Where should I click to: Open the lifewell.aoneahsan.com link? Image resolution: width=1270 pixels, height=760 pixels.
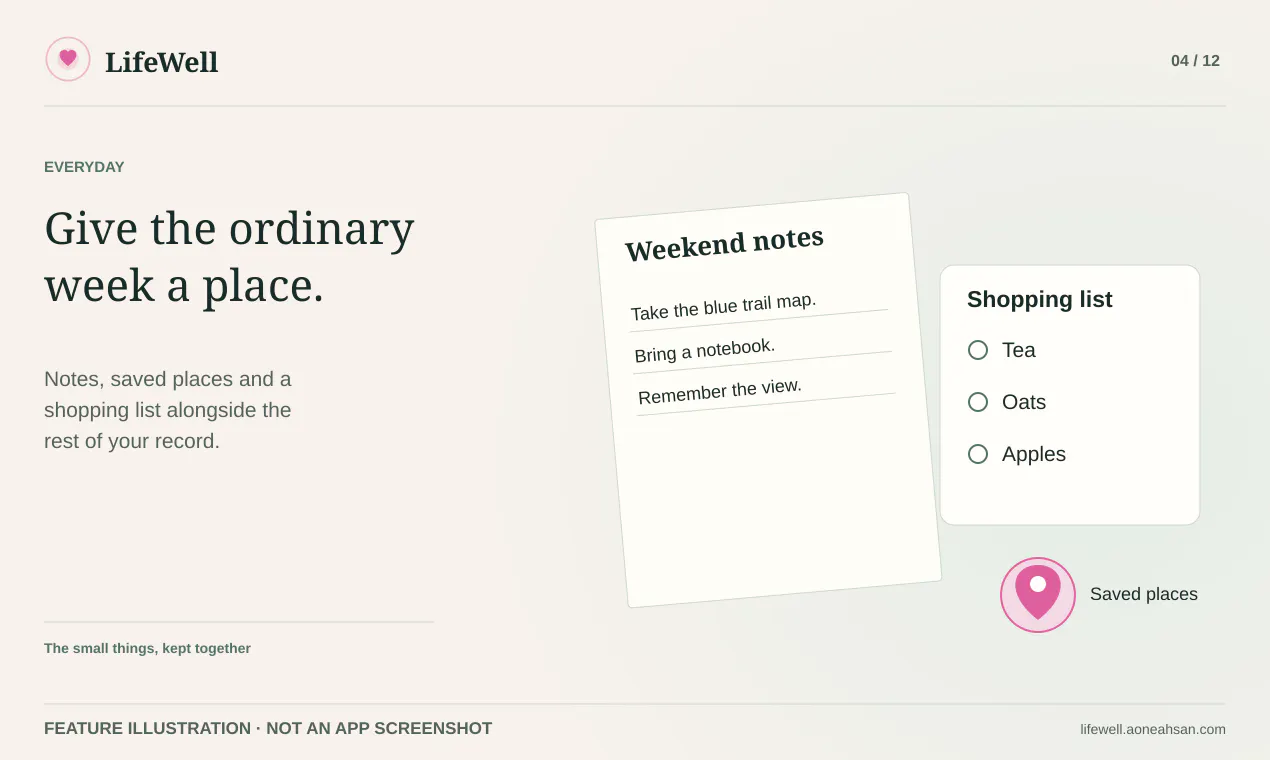pyautogui.click(x=1153, y=729)
